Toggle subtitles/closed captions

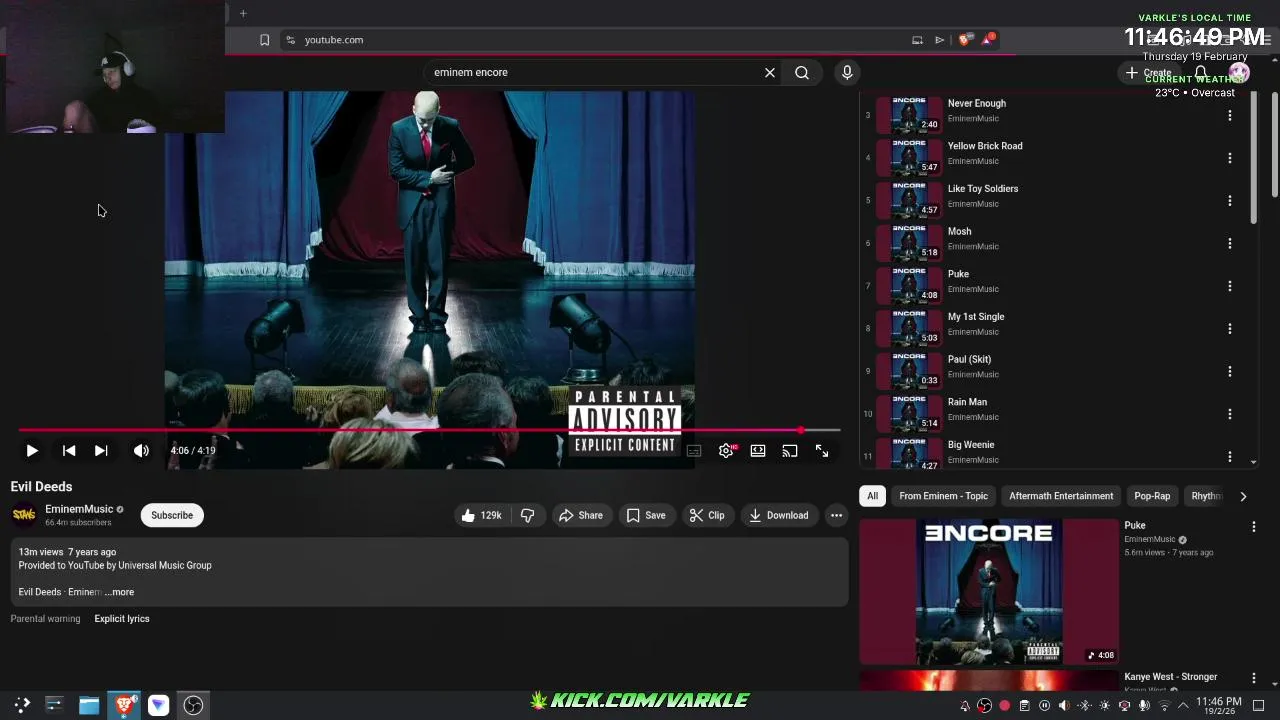[x=694, y=451]
